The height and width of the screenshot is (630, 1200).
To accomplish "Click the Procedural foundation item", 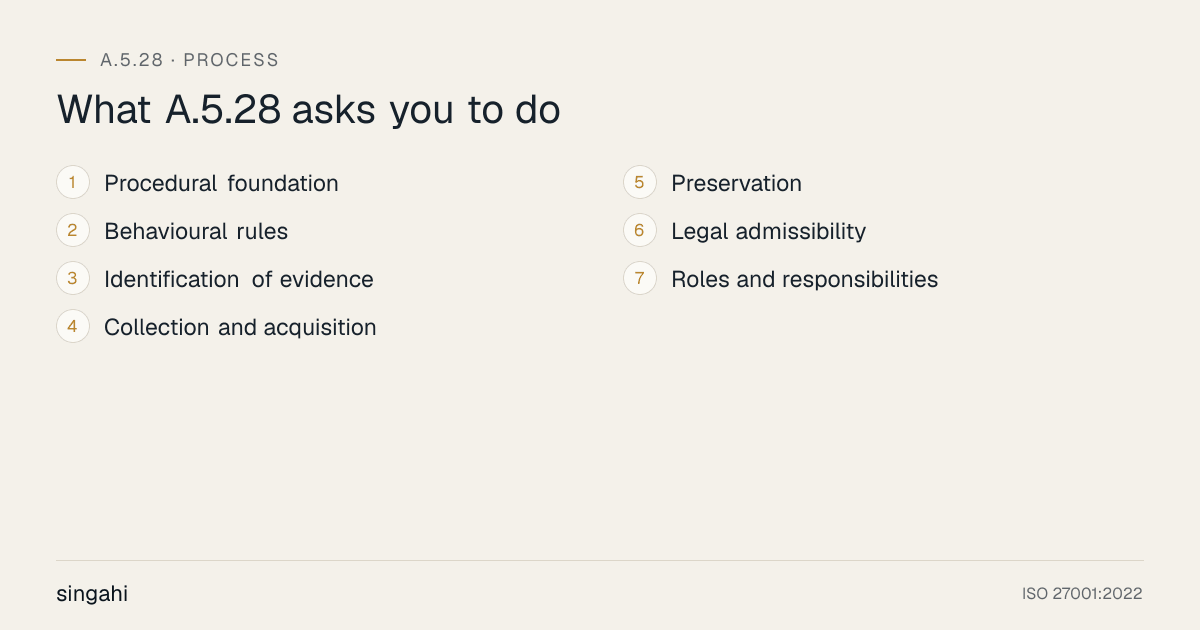I will point(221,184).
